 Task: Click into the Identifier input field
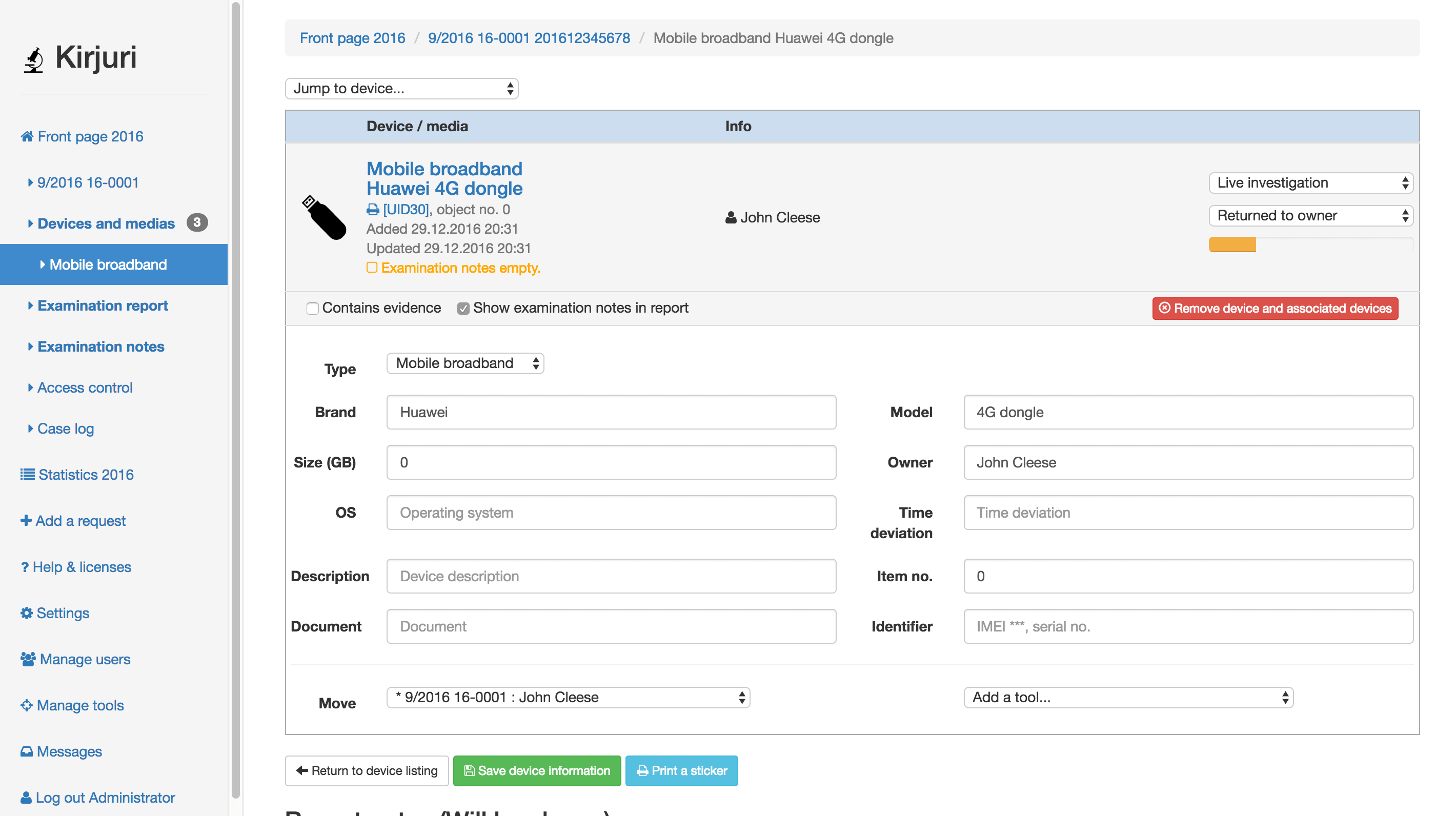point(1188,626)
